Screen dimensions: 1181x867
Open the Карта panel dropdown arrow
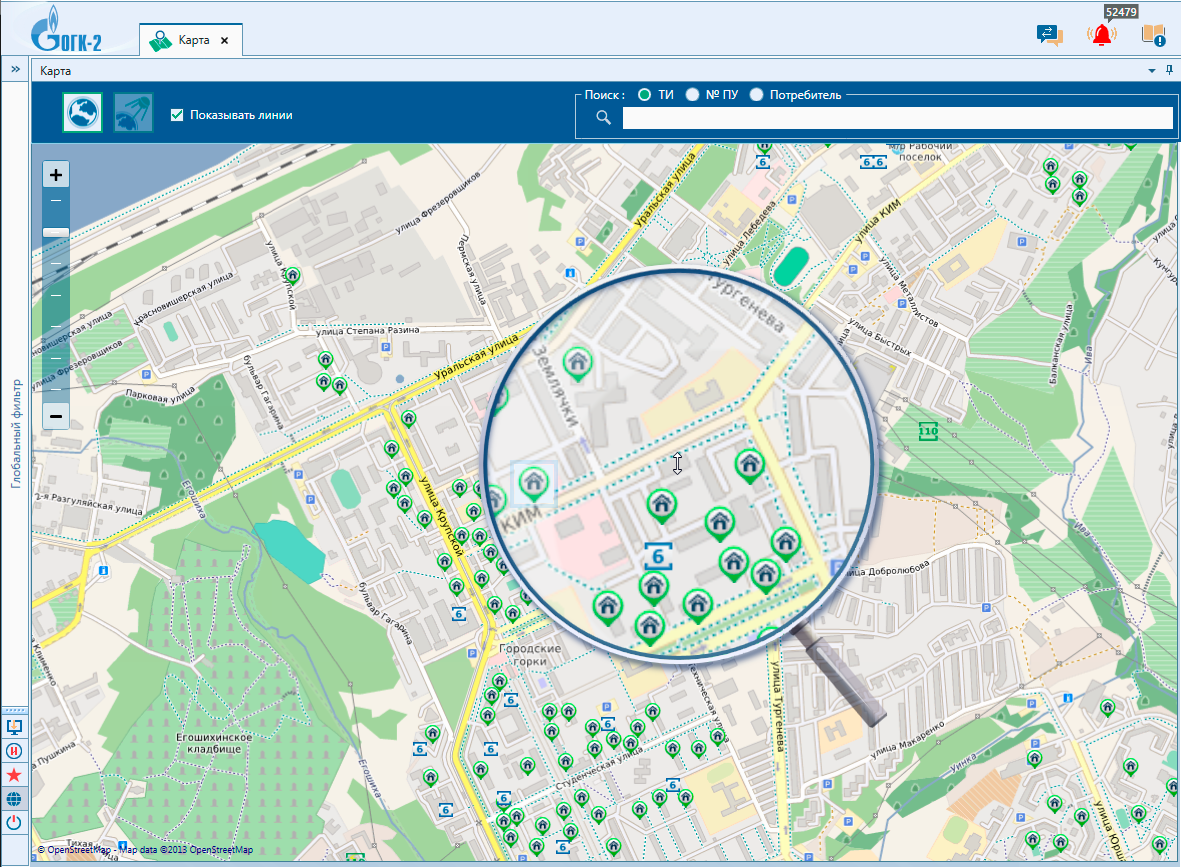[x=1152, y=71]
